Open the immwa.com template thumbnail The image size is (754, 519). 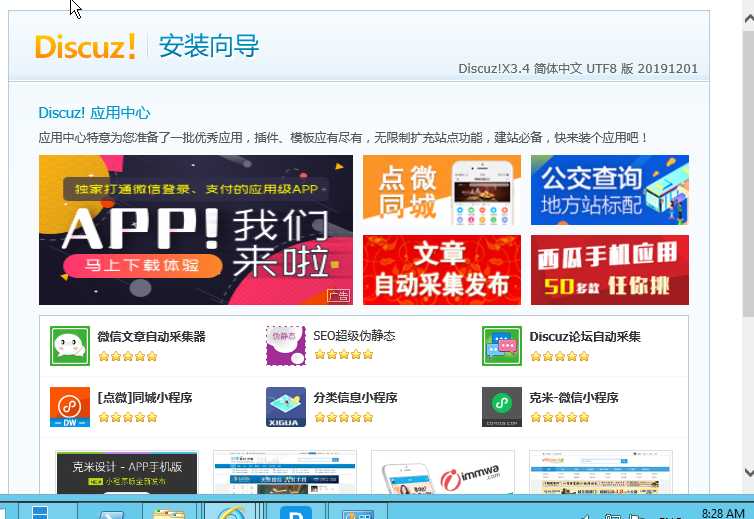point(442,473)
